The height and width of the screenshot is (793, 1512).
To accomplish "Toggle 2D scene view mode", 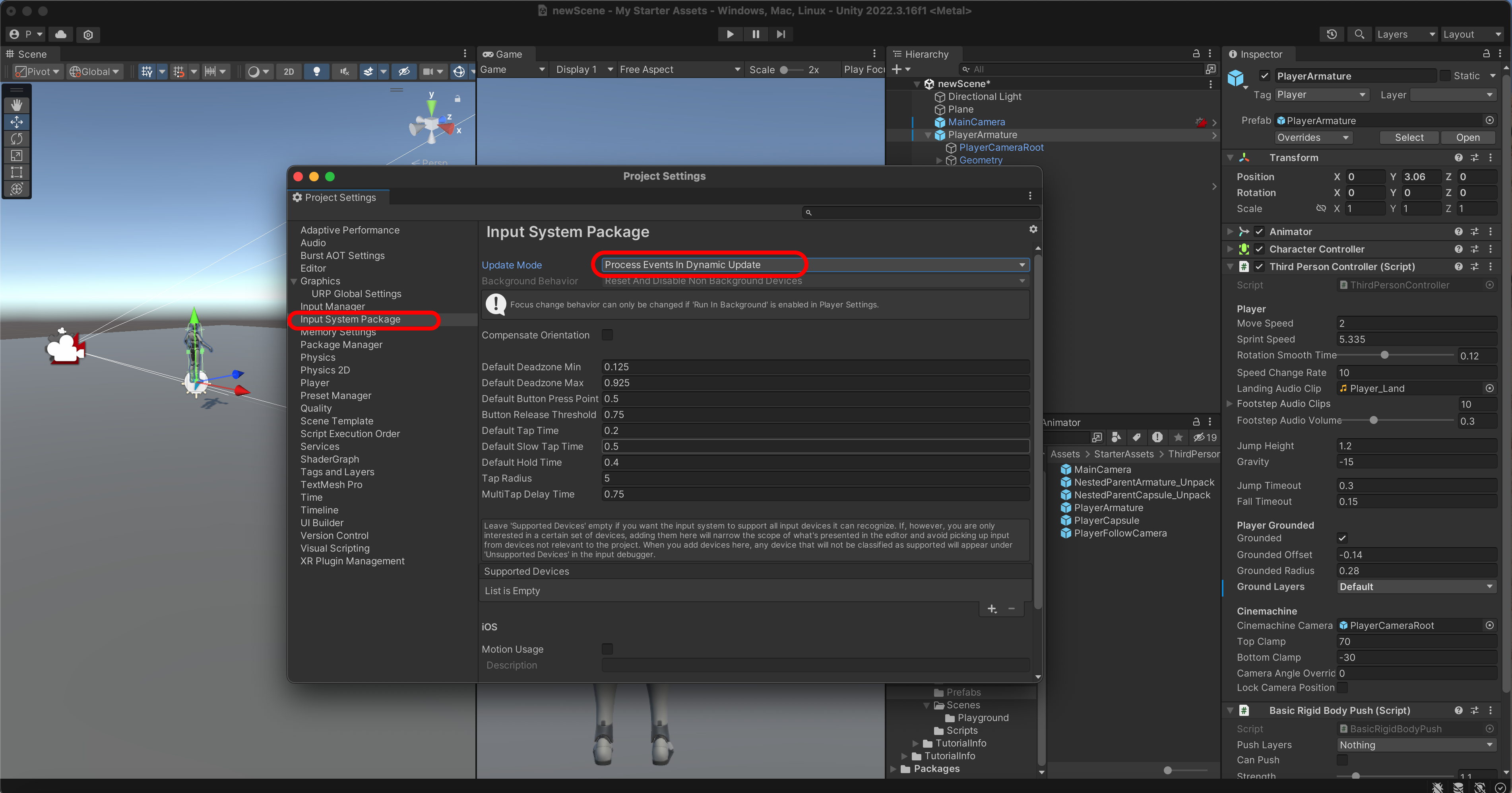I will (x=288, y=71).
